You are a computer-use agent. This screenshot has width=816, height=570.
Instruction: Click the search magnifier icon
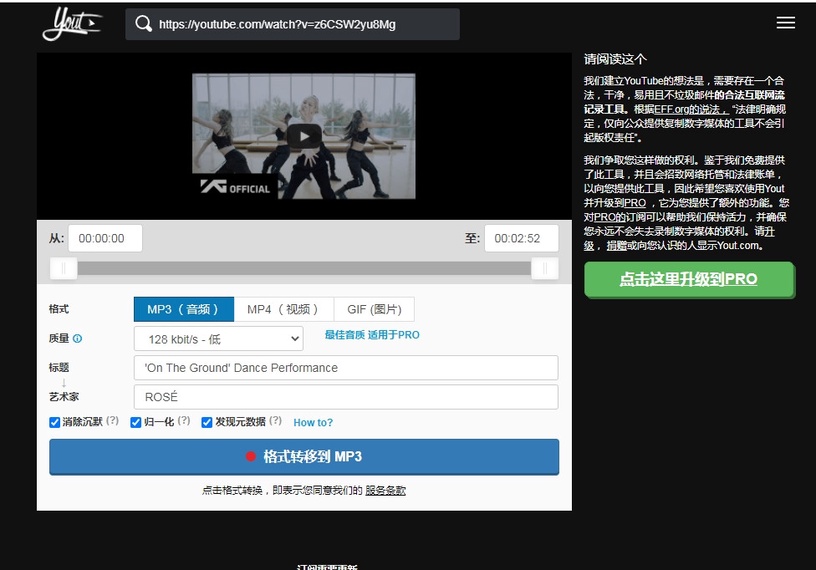point(143,24)
